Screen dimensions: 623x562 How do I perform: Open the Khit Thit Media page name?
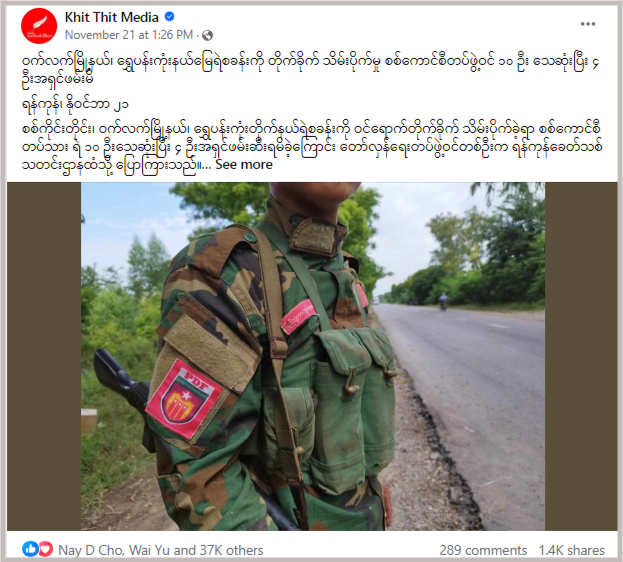tap(112, 17)
